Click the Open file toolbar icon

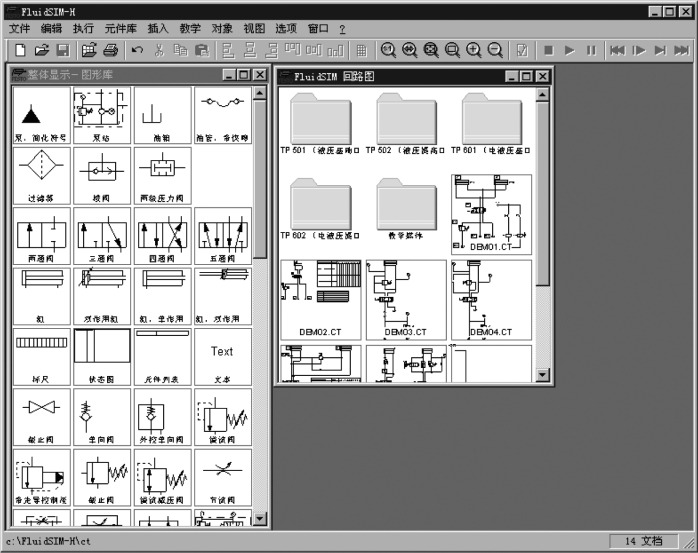(x=41, y=50)
